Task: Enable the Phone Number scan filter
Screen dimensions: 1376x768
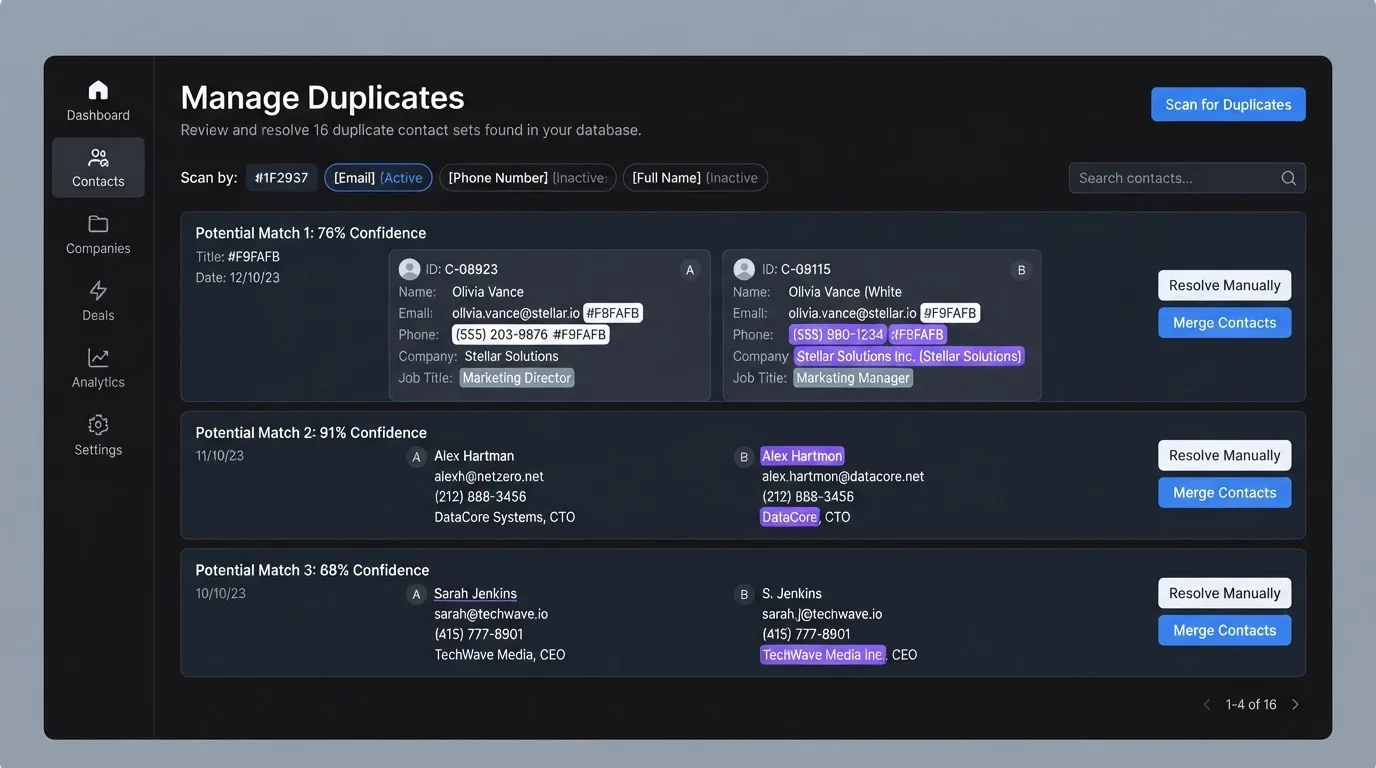Action: (528, 178)
